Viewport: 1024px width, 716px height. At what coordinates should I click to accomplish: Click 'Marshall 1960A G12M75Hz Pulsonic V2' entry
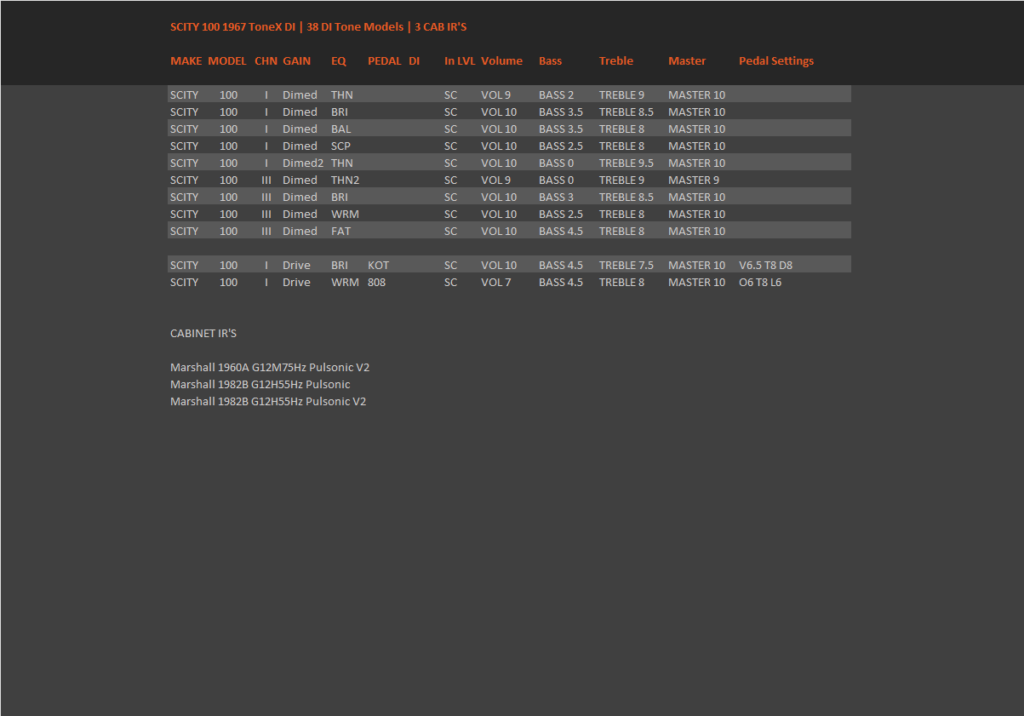[x=270, y=367]
